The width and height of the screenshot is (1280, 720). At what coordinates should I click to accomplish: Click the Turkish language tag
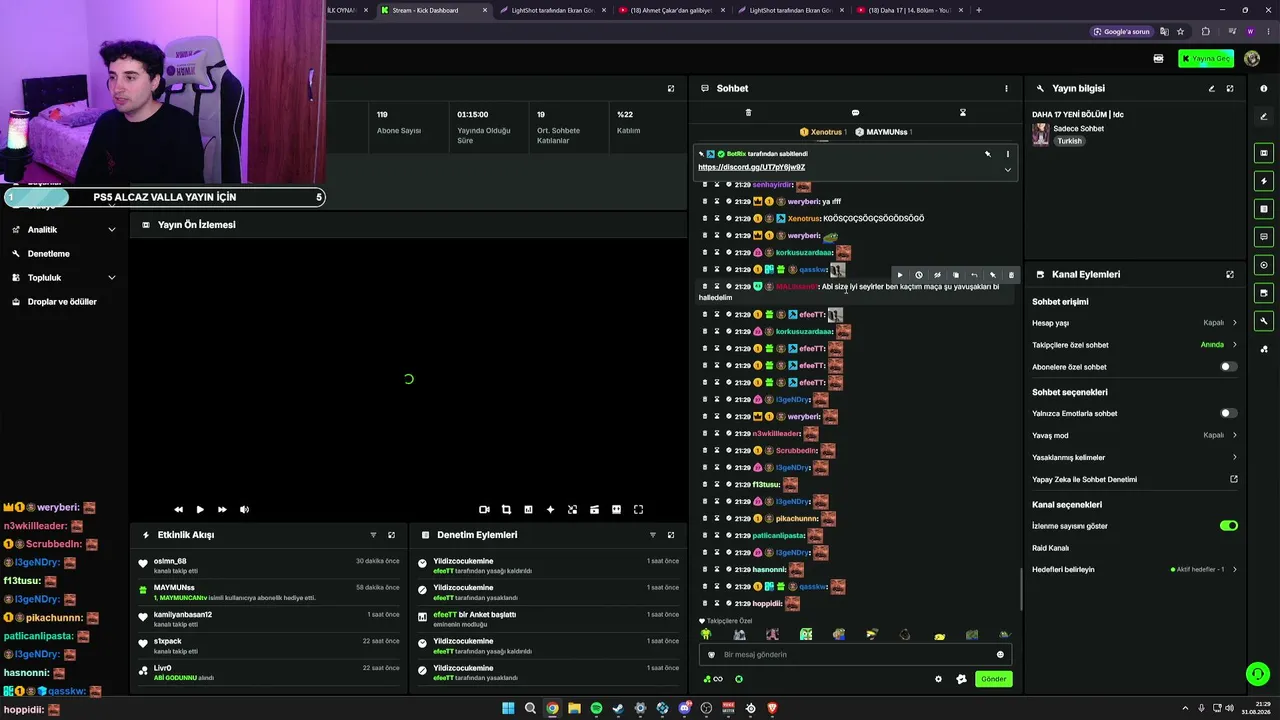[x=1069, y=141]
